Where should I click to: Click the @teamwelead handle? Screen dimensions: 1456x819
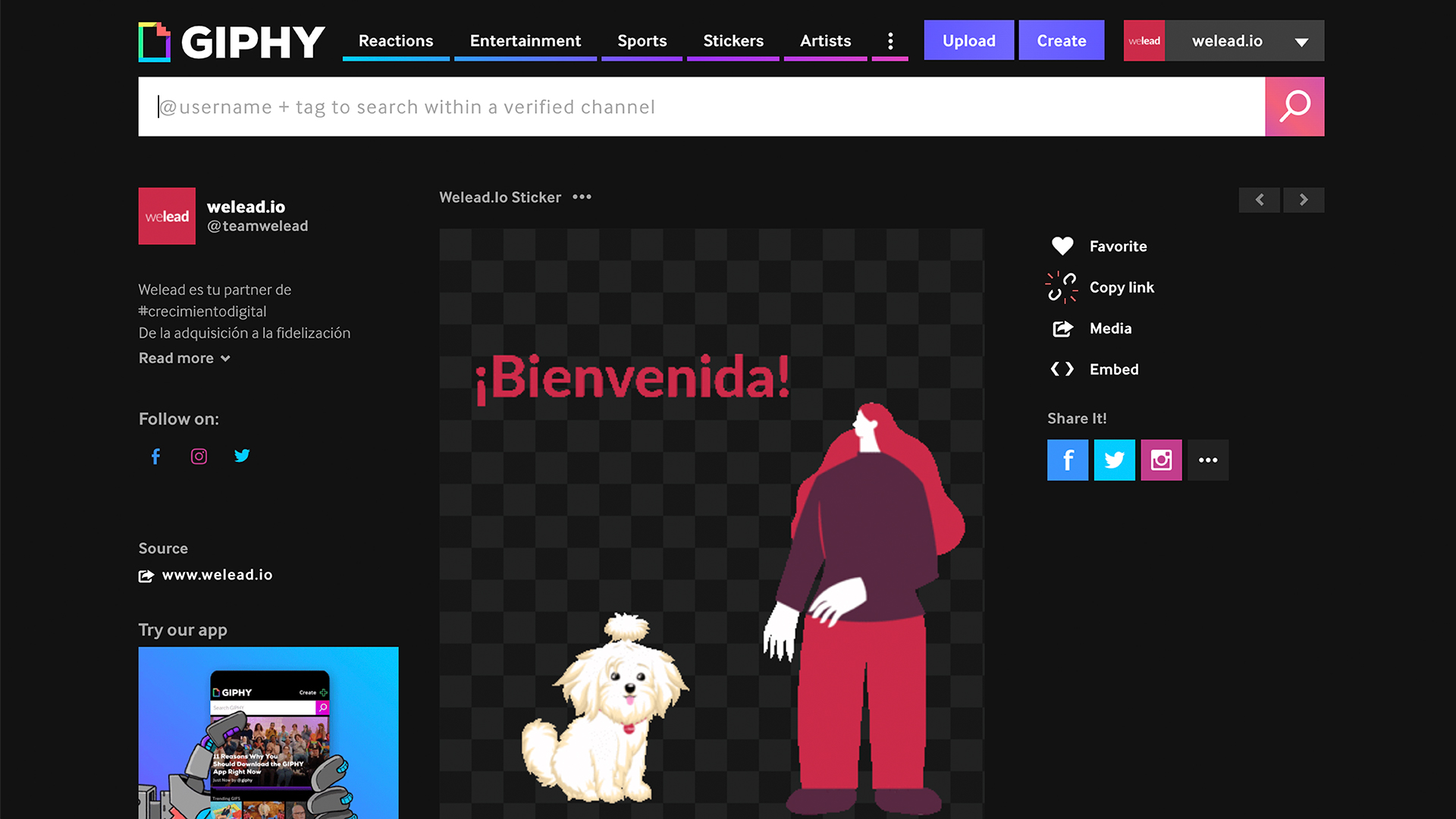(257, 226)
